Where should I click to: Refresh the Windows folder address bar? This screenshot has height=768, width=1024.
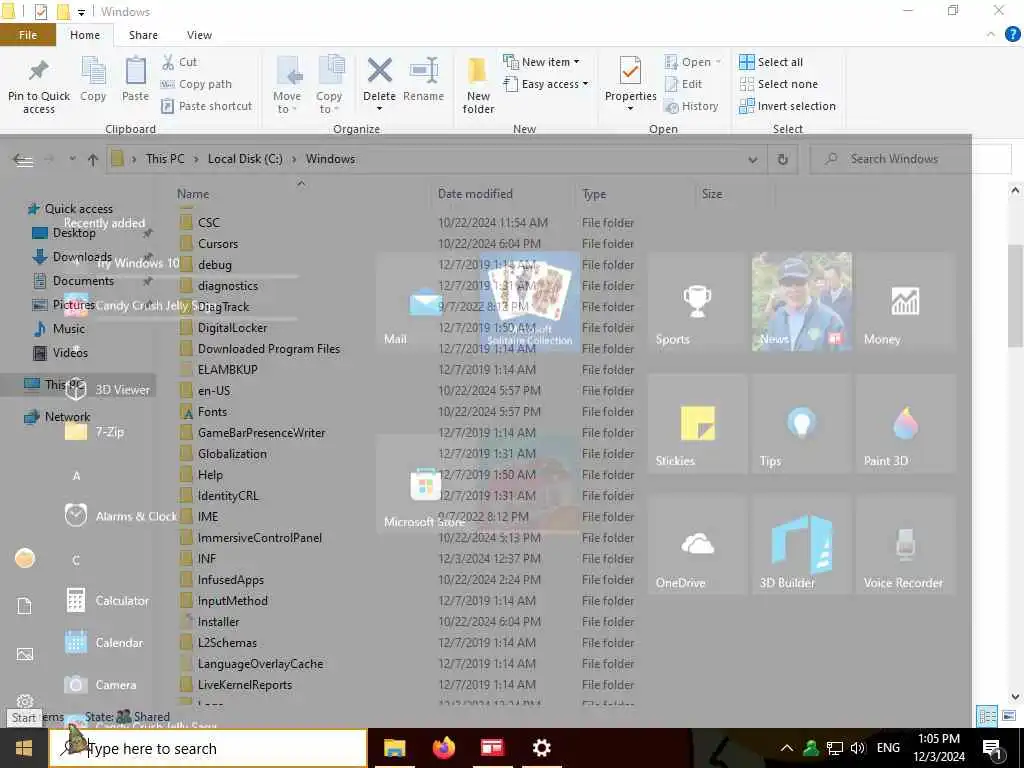click(782, 159)
